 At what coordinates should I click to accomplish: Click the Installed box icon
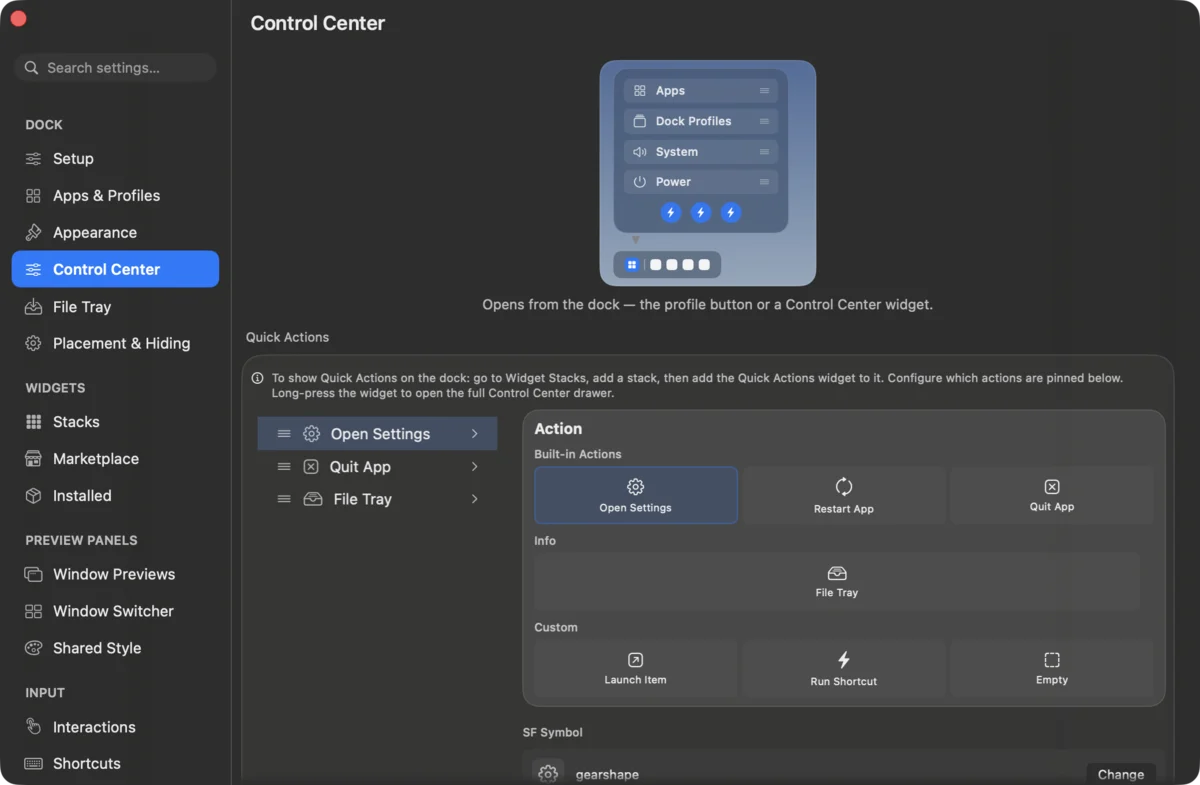(x=34, y=496)
